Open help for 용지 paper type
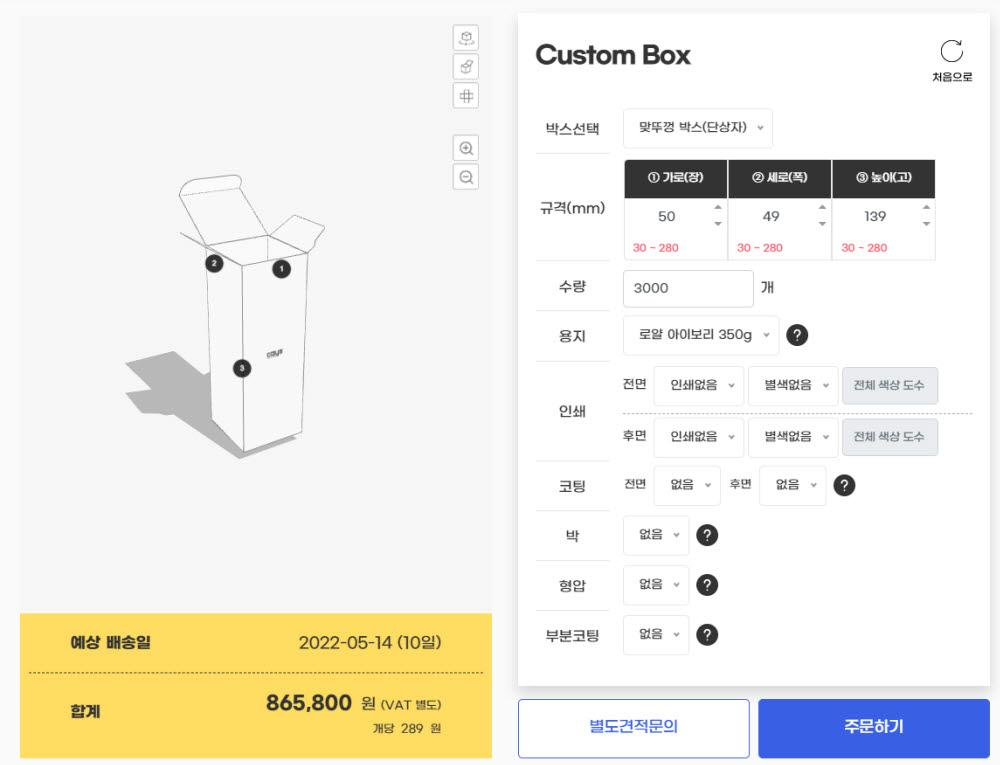Screen dimensions: 1000x765 click(797, 335)
